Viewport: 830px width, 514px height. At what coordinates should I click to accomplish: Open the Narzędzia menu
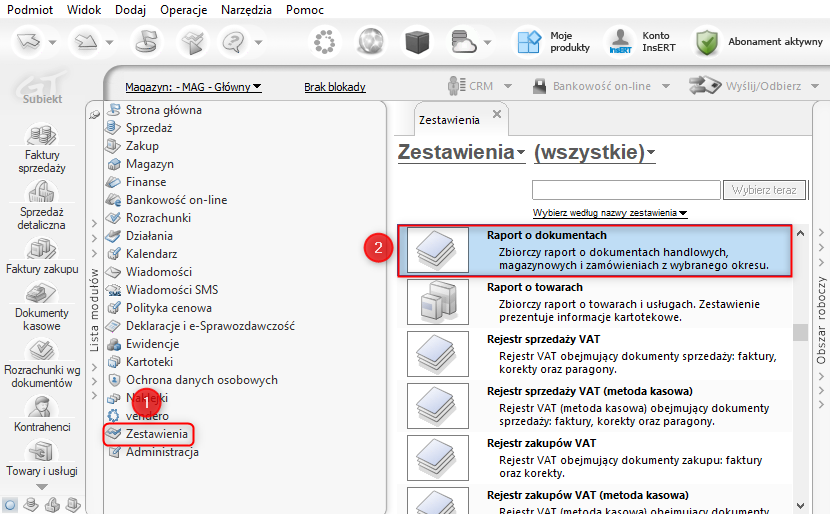(x=247, y=10)
